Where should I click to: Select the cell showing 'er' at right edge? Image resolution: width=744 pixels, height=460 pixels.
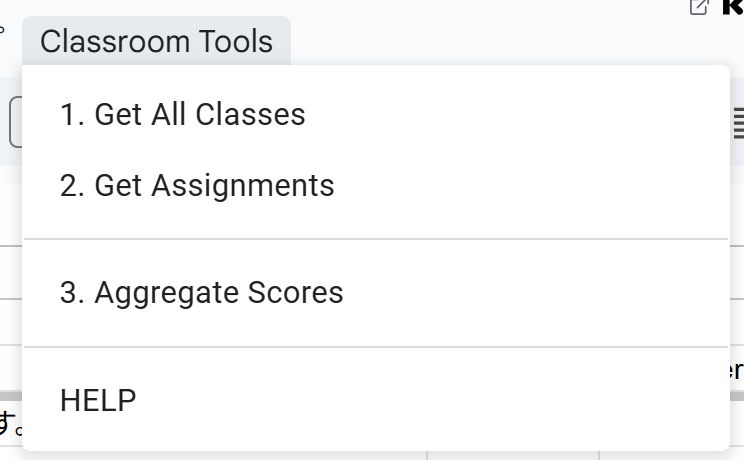737,369
